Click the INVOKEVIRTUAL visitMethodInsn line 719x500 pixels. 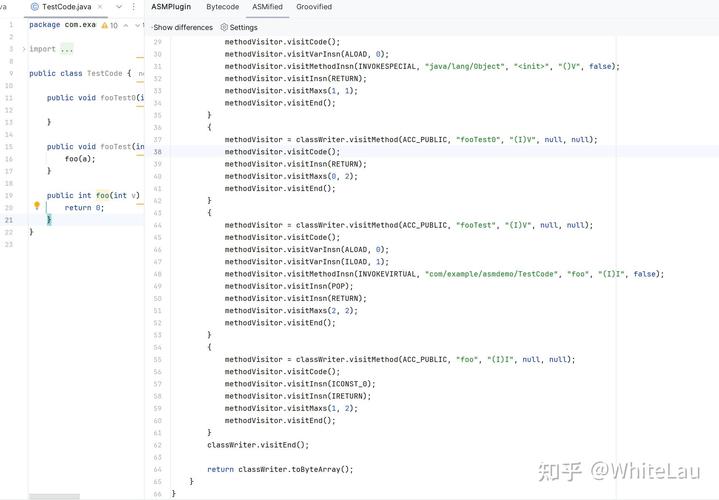[x=444, y=274]
